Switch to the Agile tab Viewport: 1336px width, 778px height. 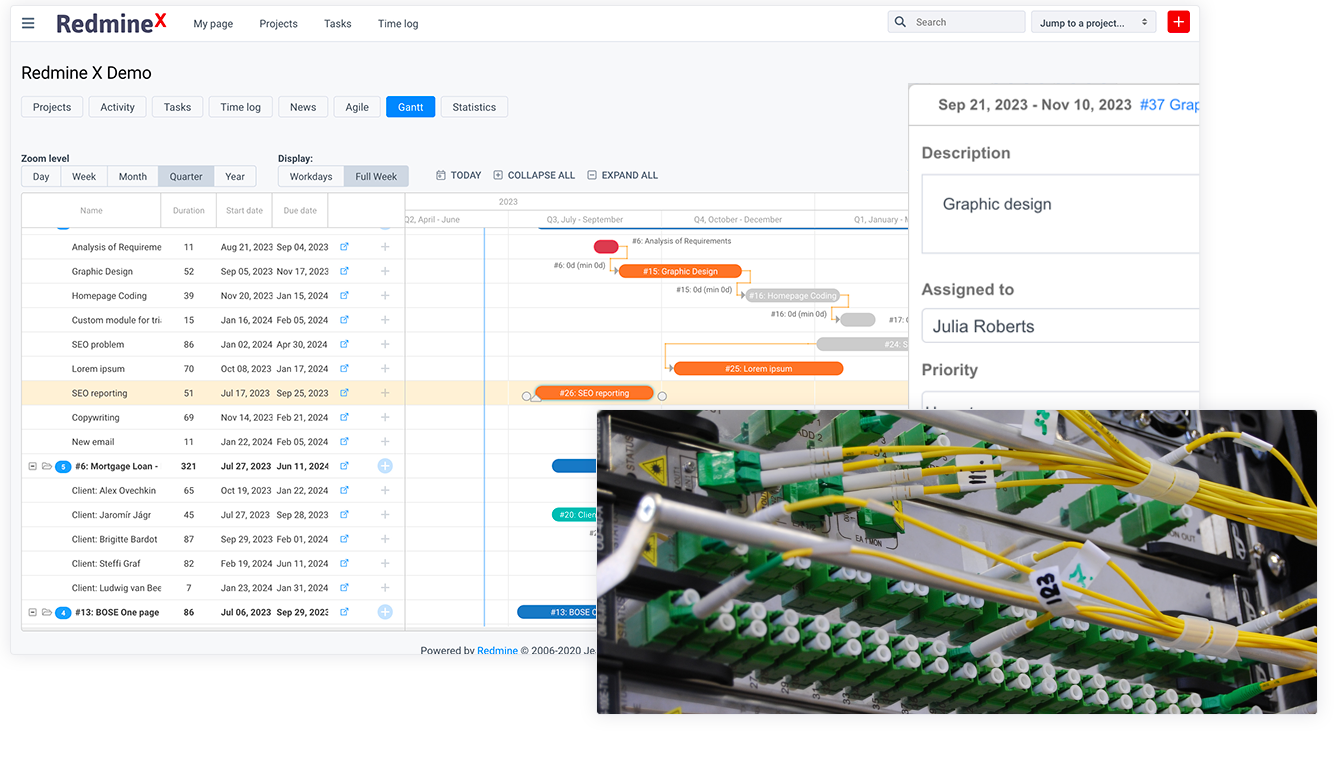[x=357, y=107]
